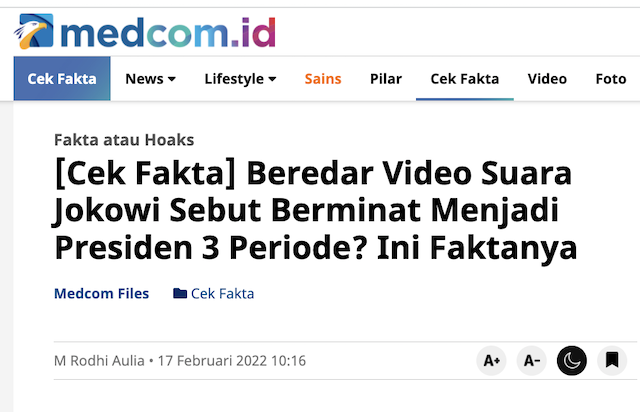This screenshot has height=412, width=640.
Task: Toggle dark mode moon icon
Action: [571, 361]
